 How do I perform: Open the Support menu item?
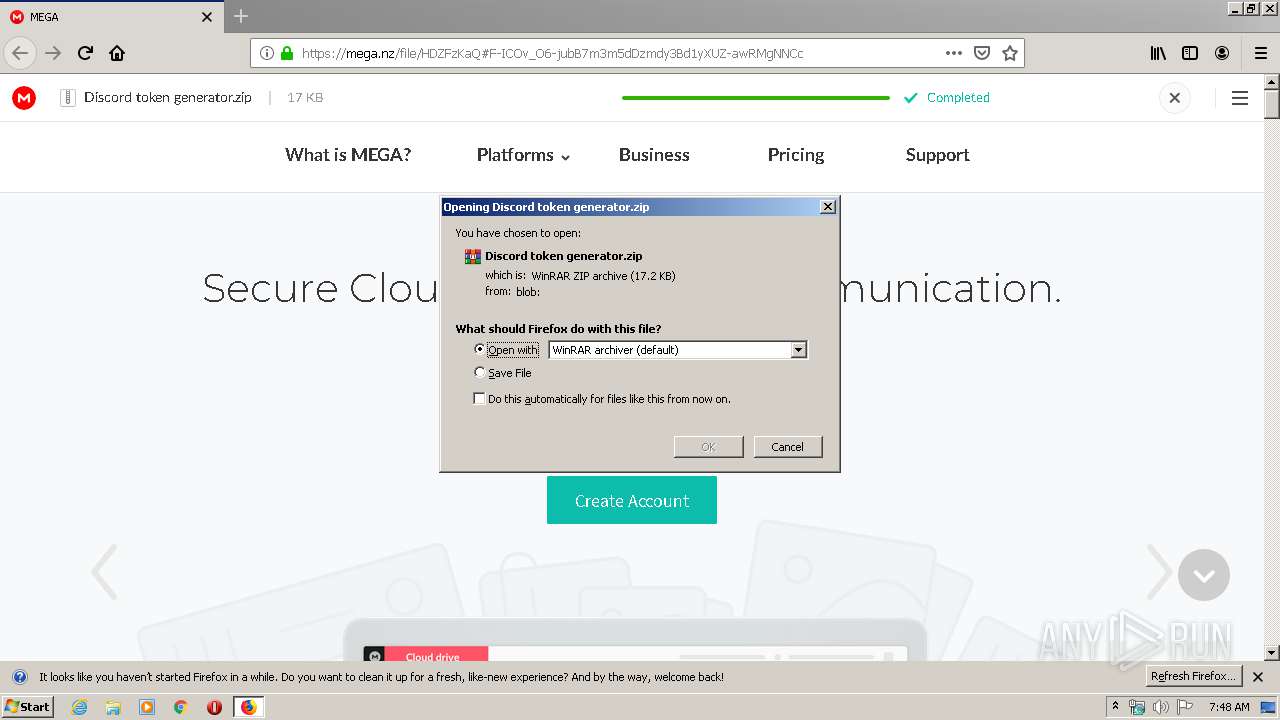[937, 155]
